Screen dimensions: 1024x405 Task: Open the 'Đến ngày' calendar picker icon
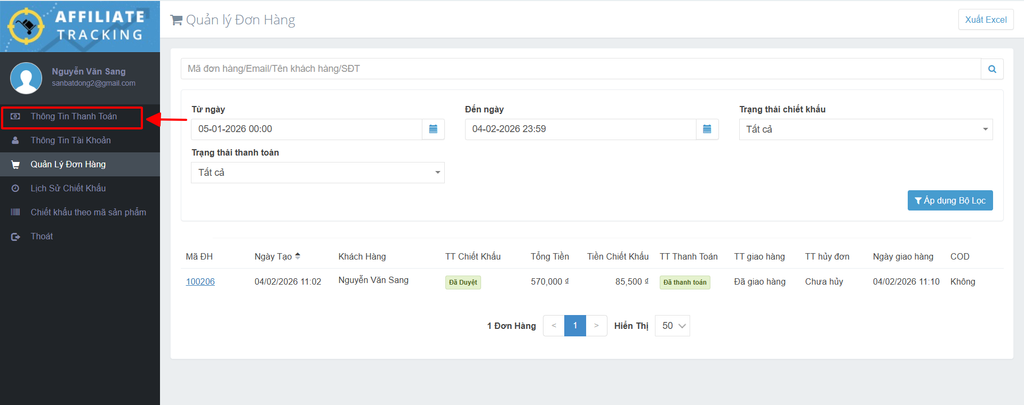[706, 129]
